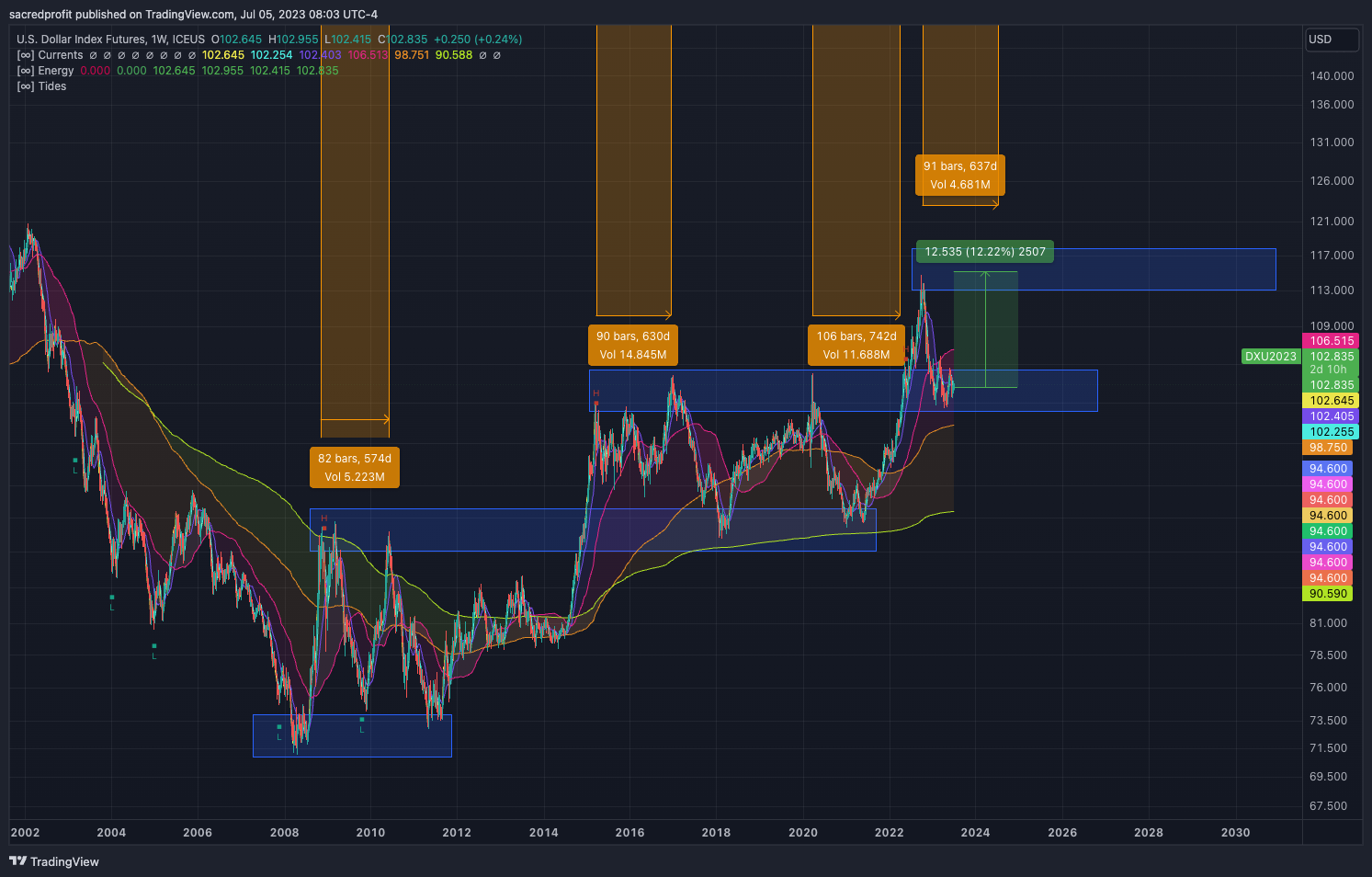Click the 126.000 price axis value
Image resolution: width=1372 pixels, height=877 pixels.
(1332, 181)
